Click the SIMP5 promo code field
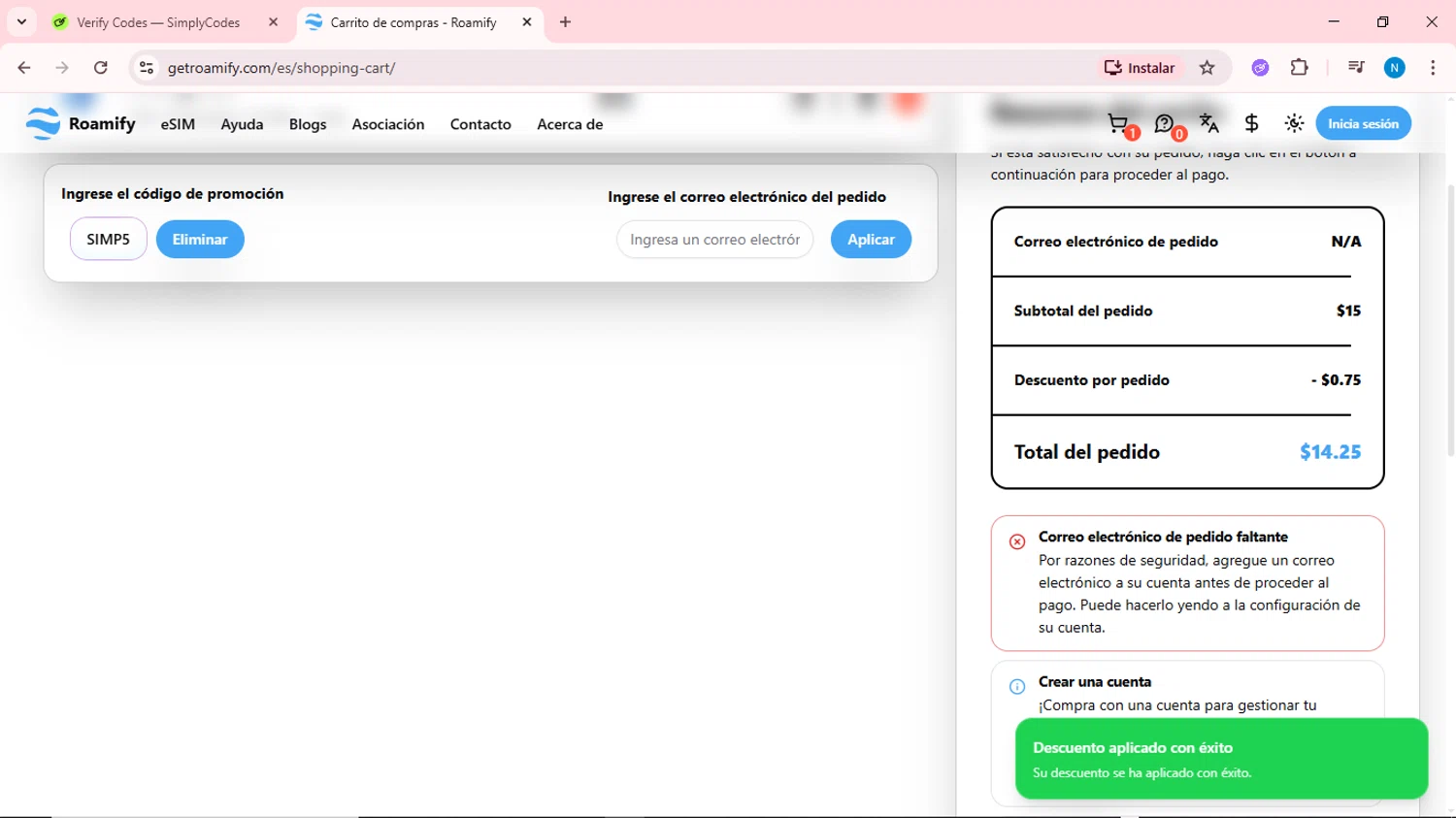Screen dimensions: 1456x818 [108, 239]
